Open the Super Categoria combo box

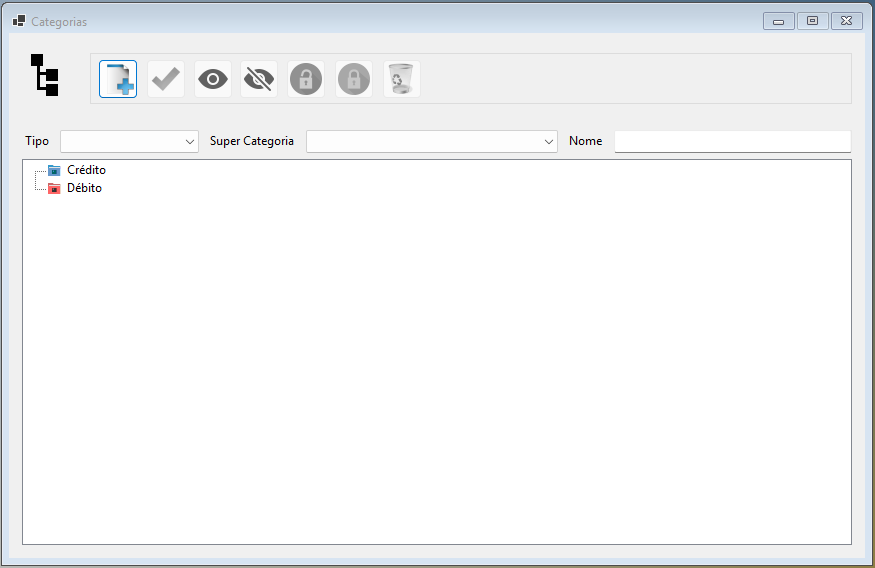[432, 141]
